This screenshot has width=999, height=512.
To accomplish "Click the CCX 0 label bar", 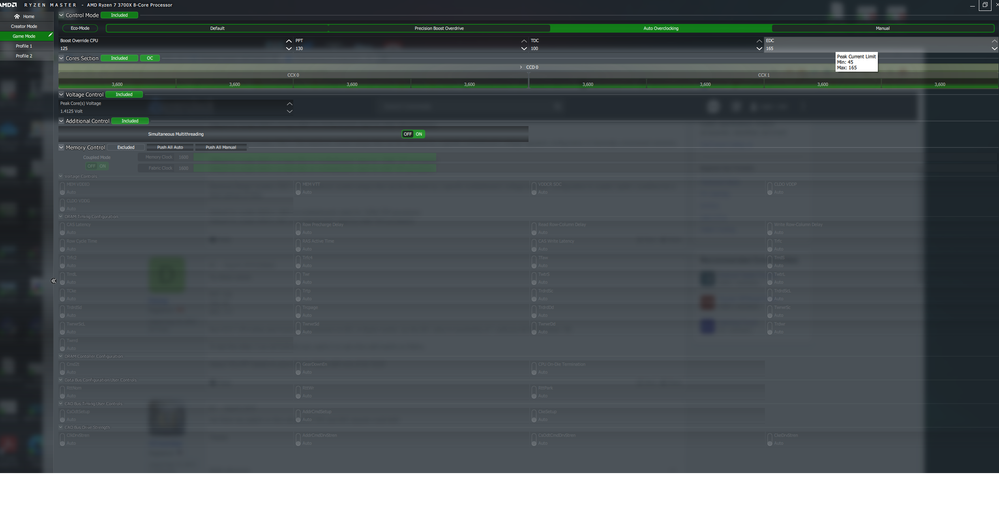I will pyautogui.click(x=293, y=75).
